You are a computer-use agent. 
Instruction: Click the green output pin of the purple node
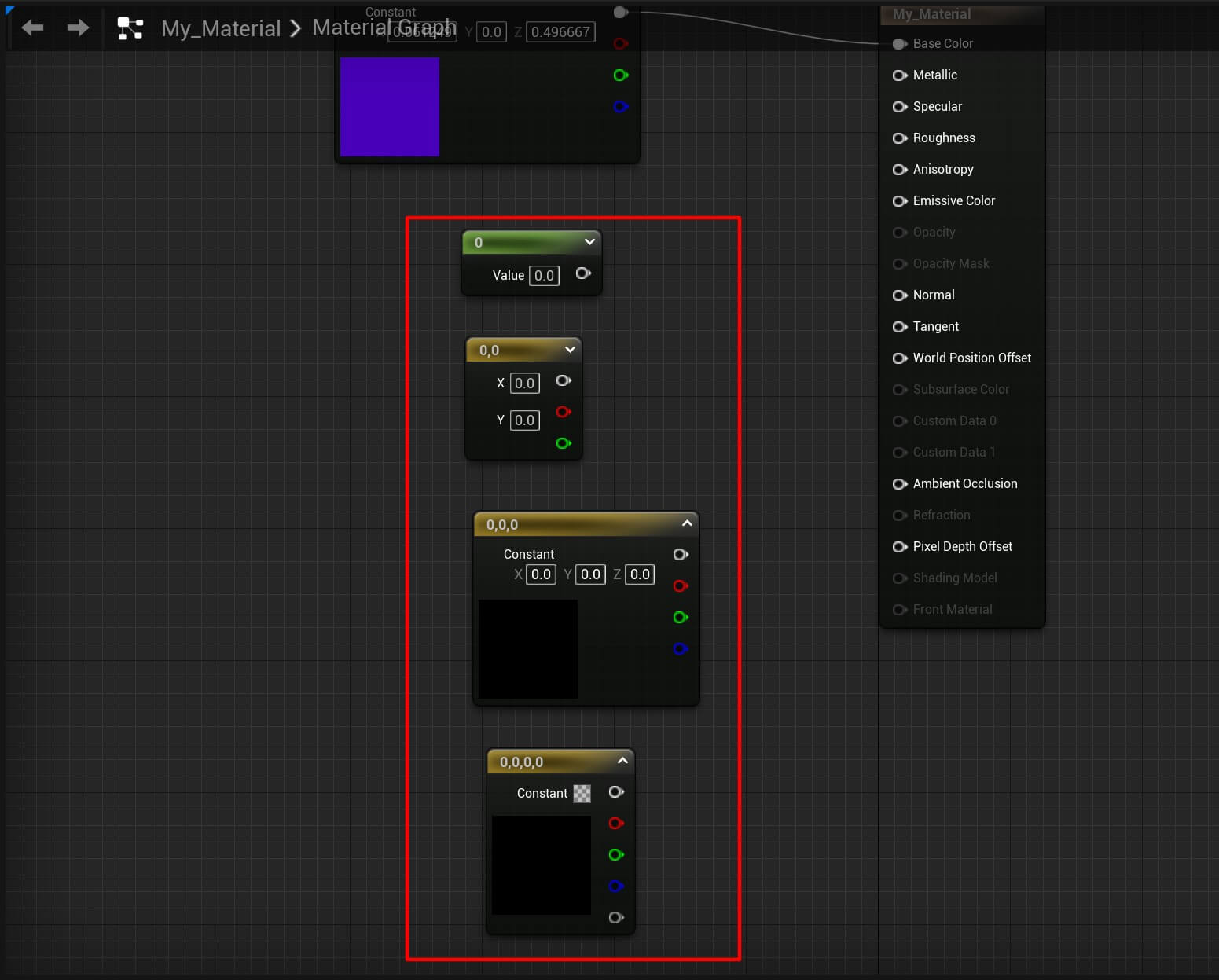coord(621,75)
